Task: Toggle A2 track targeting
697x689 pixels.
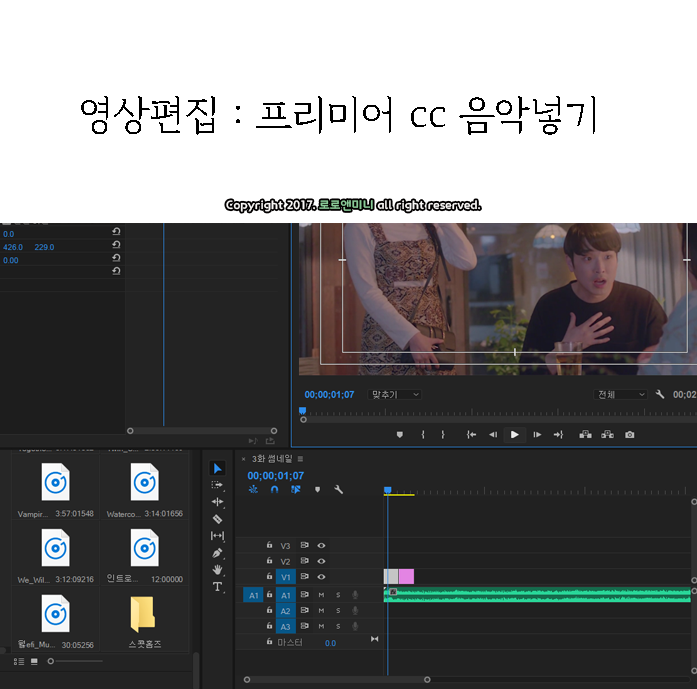Action: tap(285, 610)
